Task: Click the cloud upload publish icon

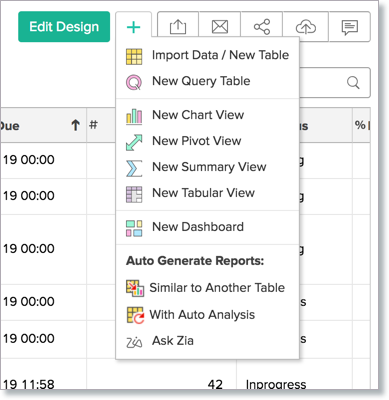Action: pyautogui.click(x=306, y=27)
